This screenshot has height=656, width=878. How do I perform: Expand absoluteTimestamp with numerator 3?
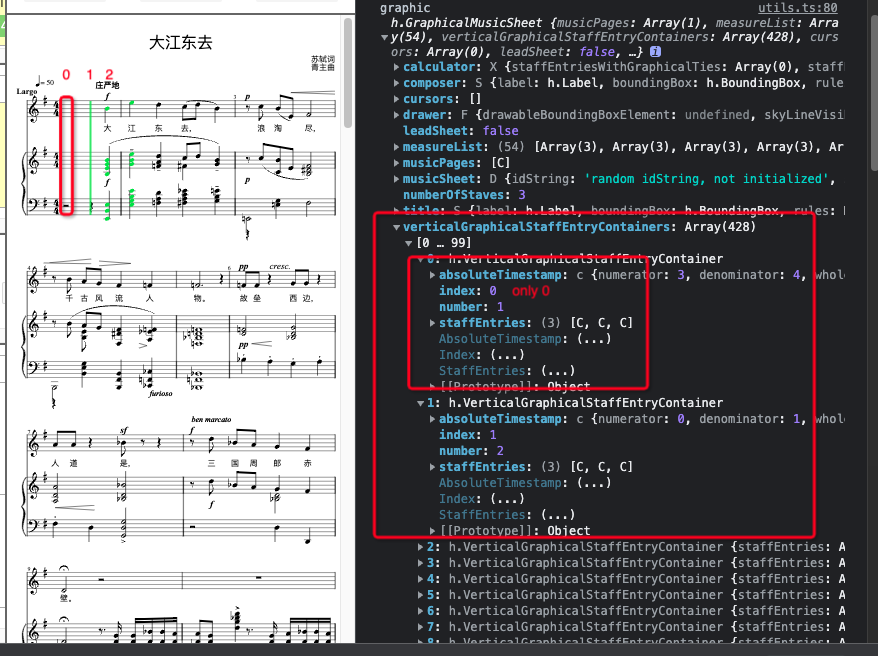432,275
